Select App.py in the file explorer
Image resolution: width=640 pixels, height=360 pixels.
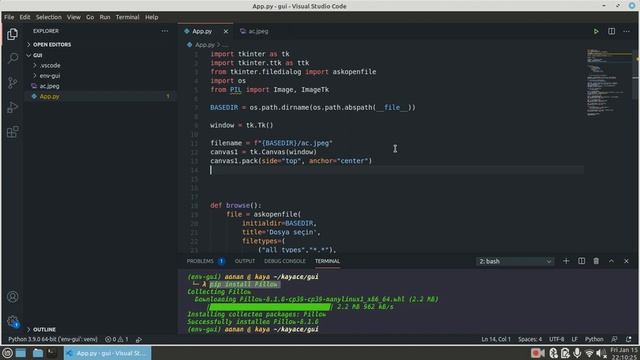pos(49,96)
